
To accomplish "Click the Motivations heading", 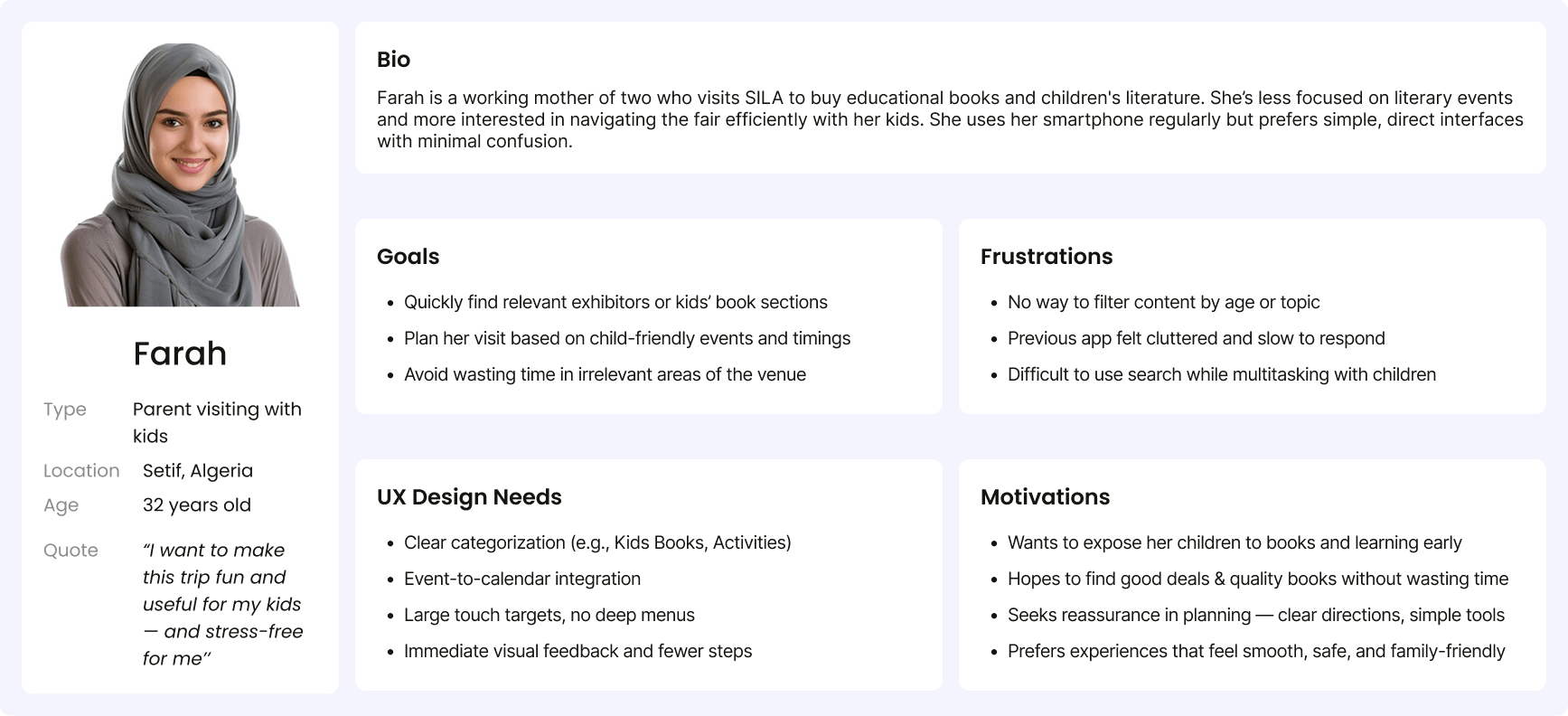I will tap(1045, 497).
